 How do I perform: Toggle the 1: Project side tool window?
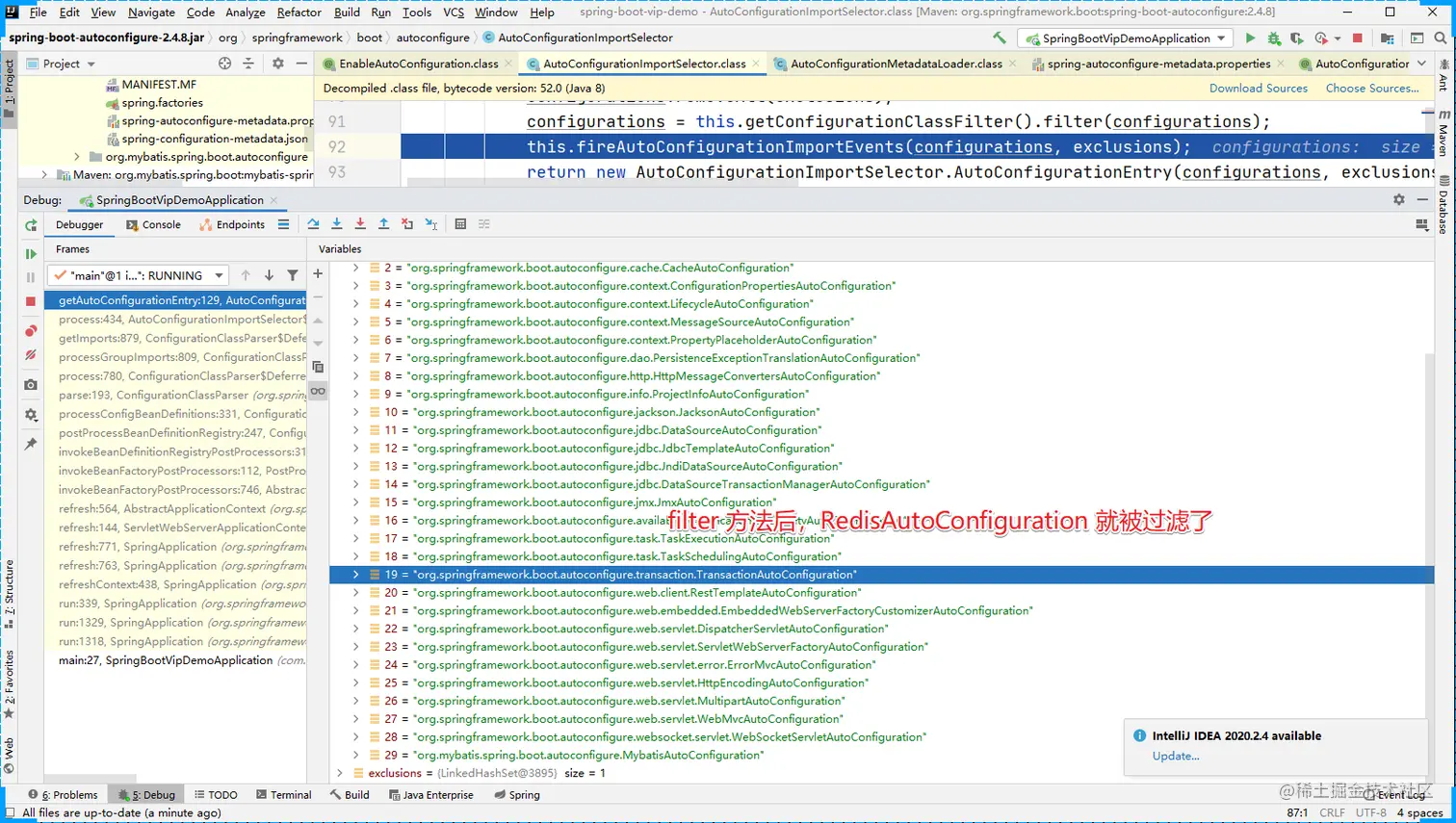10,89
